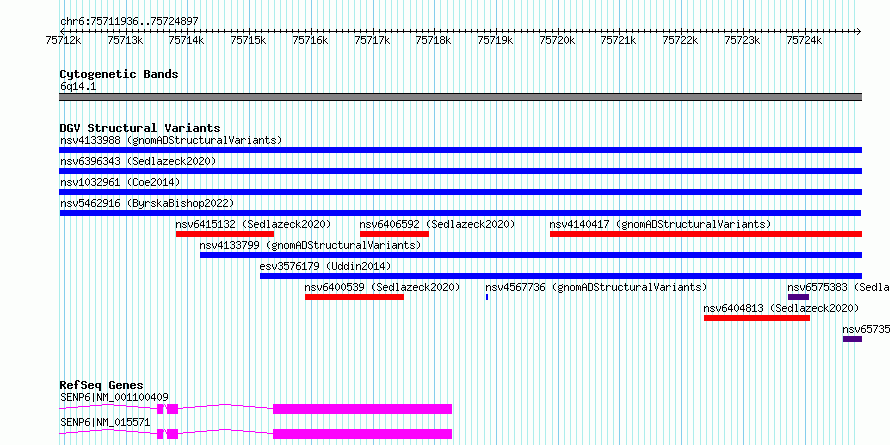Viewport: 890px width, 445px height.
Task: Click the Cytogenetic Bands track title
Action: (119, 74)
